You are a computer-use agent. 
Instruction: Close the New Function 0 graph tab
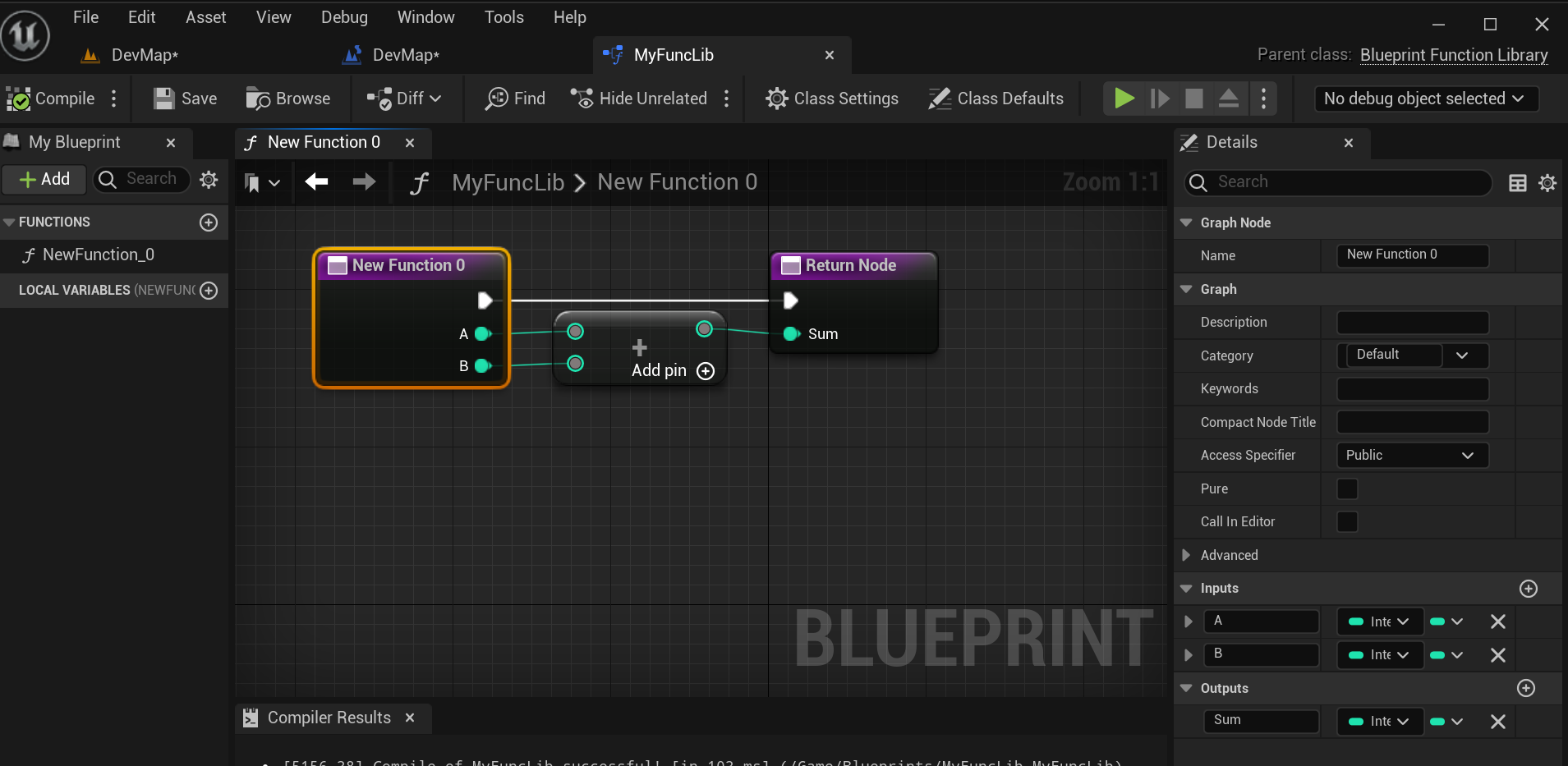tap(410, 142)
